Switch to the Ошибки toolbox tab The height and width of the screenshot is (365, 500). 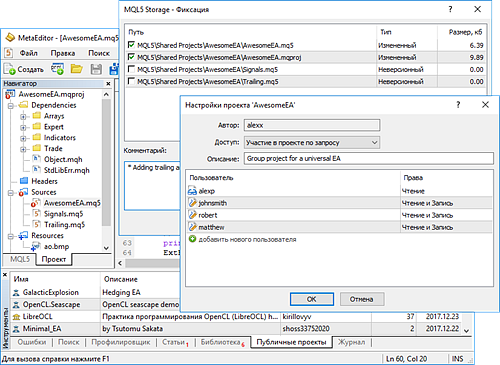point(32,342)
